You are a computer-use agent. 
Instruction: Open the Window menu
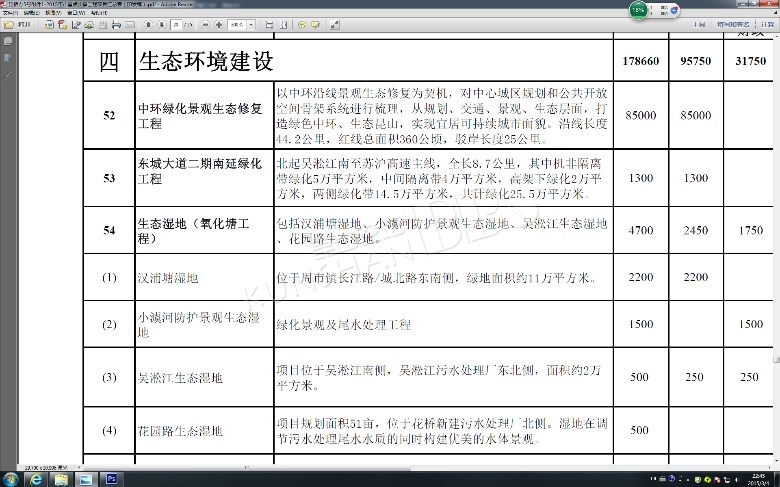[76, 12]
